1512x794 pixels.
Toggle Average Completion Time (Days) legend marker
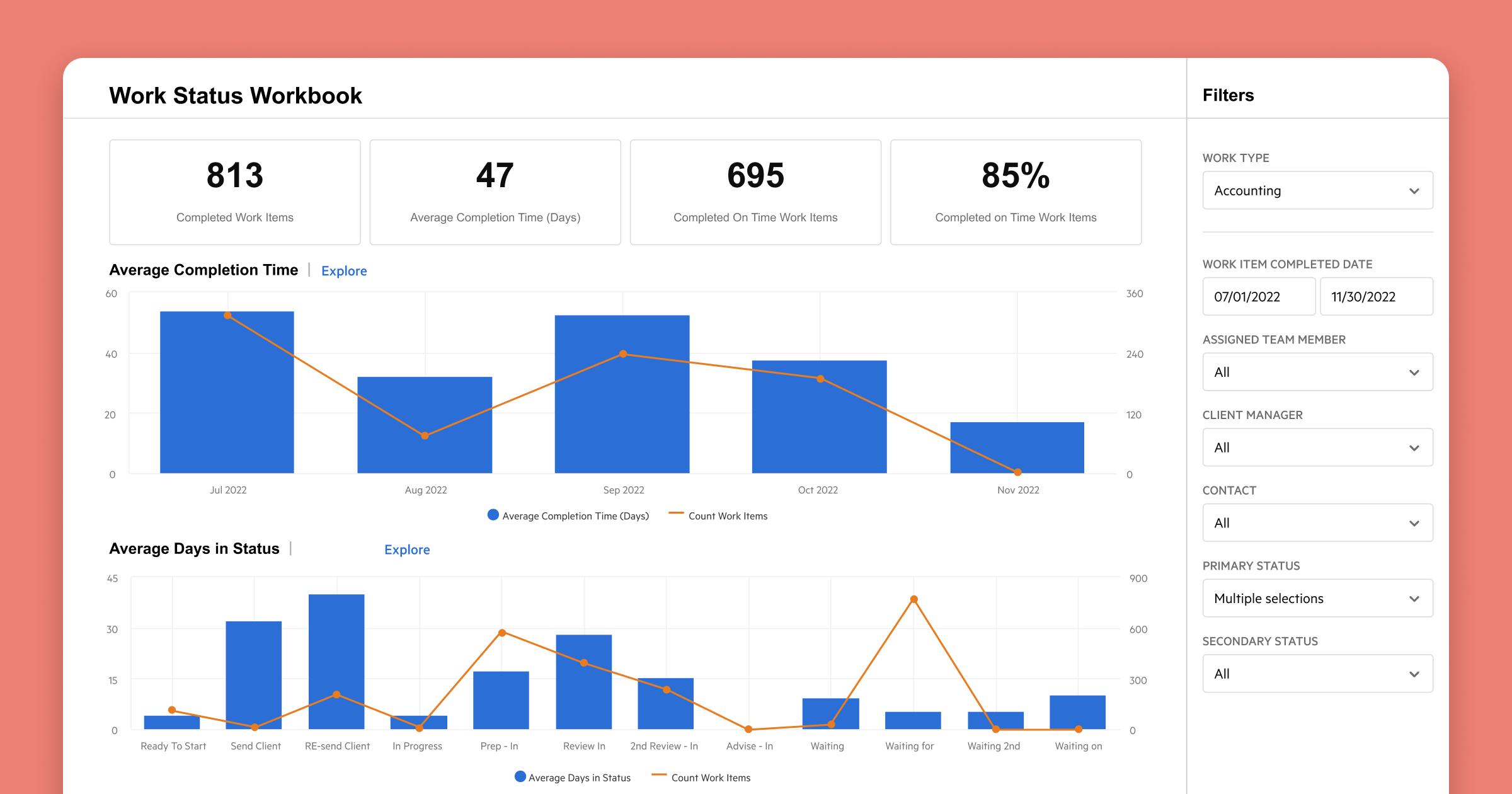[x=493, y=515]
